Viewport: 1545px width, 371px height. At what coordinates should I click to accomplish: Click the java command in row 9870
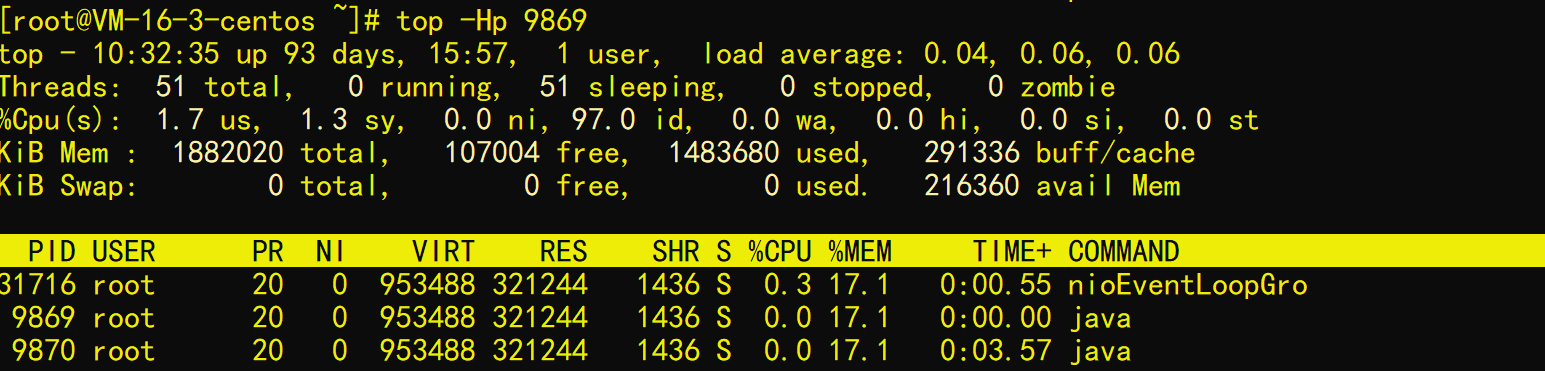(1100, 351)
